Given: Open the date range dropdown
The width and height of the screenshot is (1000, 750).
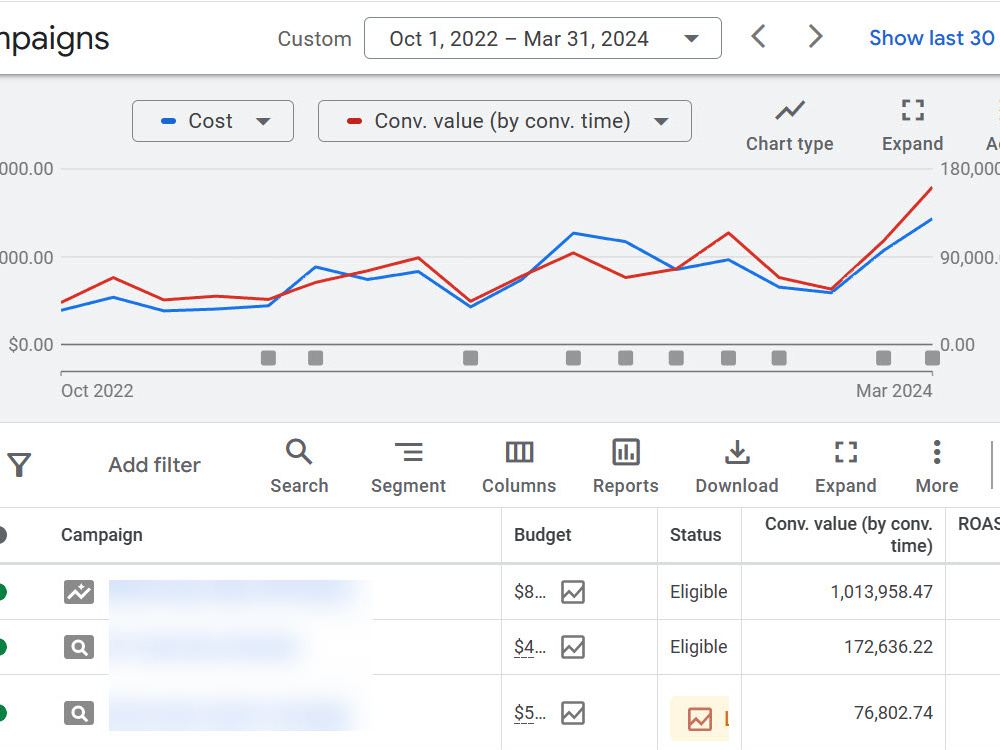Looking at the screenshot, I should pyautogui.click(x=543, y=38).
